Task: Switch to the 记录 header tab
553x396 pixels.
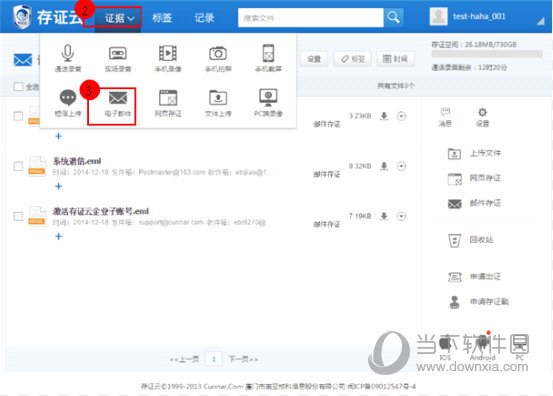Action: click(x=204, y=18)
